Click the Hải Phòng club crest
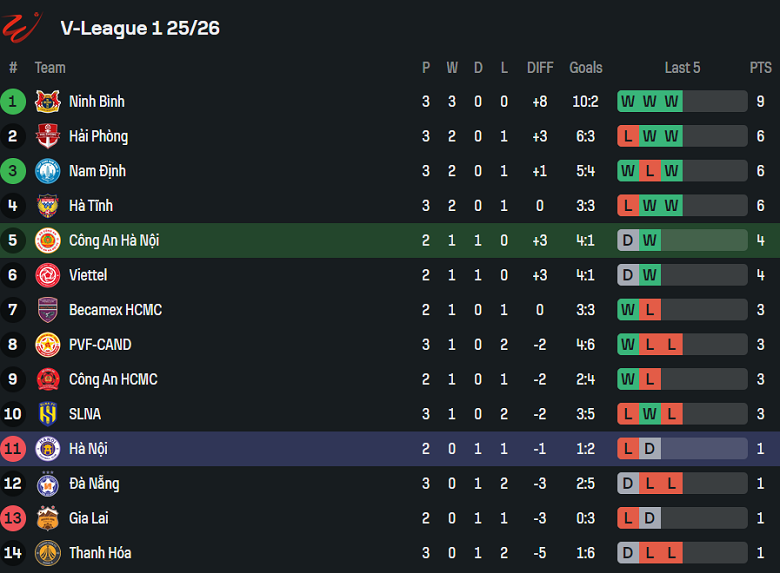The width and height of the screenshot is (780, 573). 48,136
